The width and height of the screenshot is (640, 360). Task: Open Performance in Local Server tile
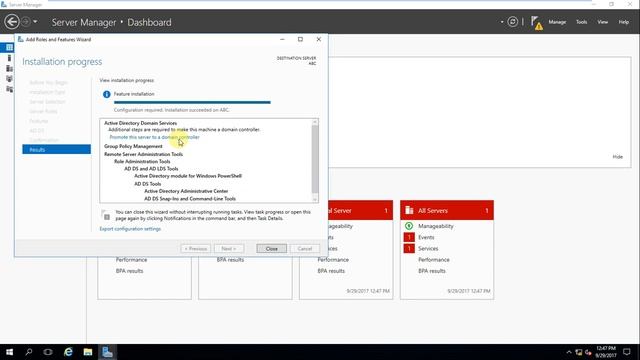pyautogui.click(x=333, y=260)
